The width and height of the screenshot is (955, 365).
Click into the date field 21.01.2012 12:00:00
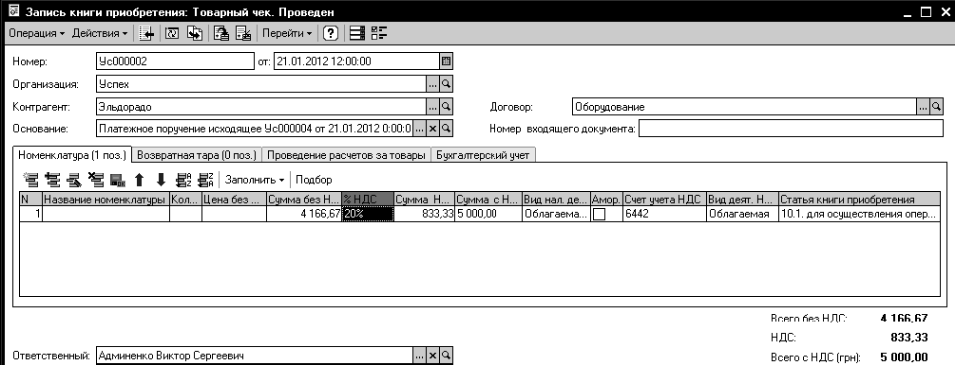356,61
